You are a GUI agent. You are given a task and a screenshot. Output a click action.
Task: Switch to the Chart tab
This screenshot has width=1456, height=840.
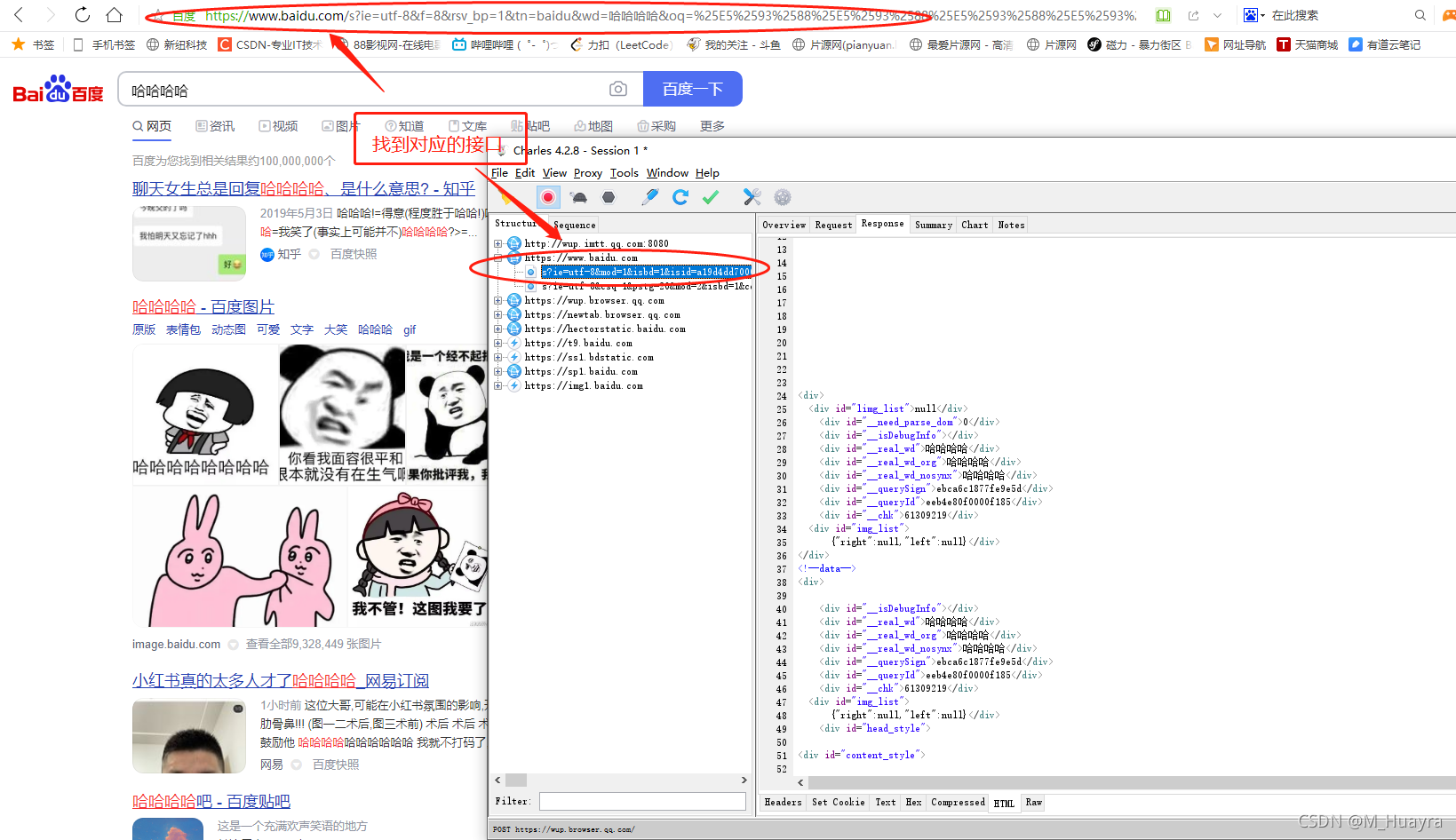click(x=975, y=225)
